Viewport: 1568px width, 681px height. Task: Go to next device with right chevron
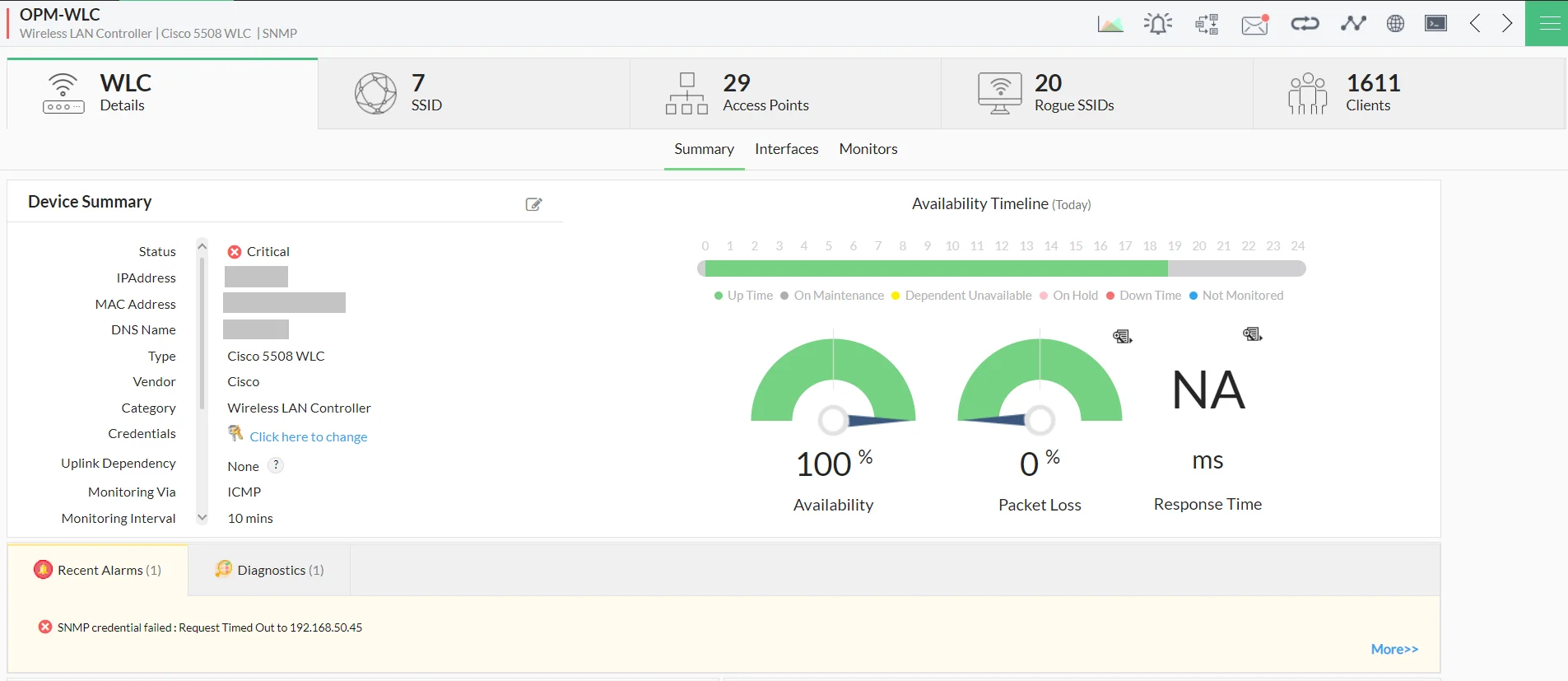(1507, 23)
